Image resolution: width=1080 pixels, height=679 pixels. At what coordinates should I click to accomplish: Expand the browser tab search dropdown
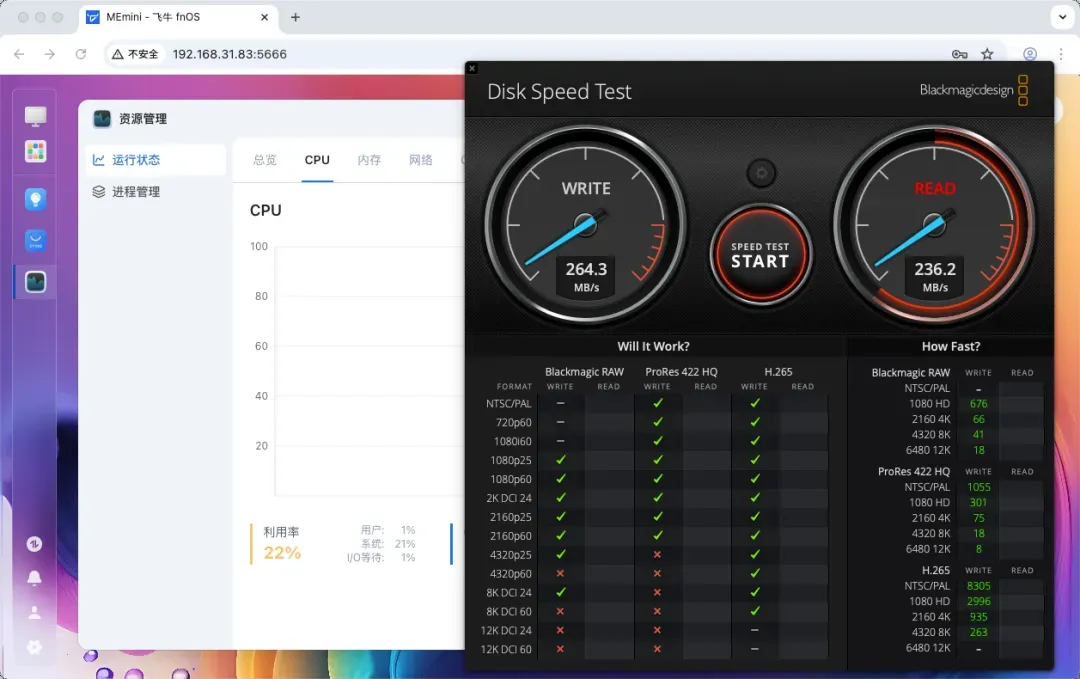coord(1061,18)
